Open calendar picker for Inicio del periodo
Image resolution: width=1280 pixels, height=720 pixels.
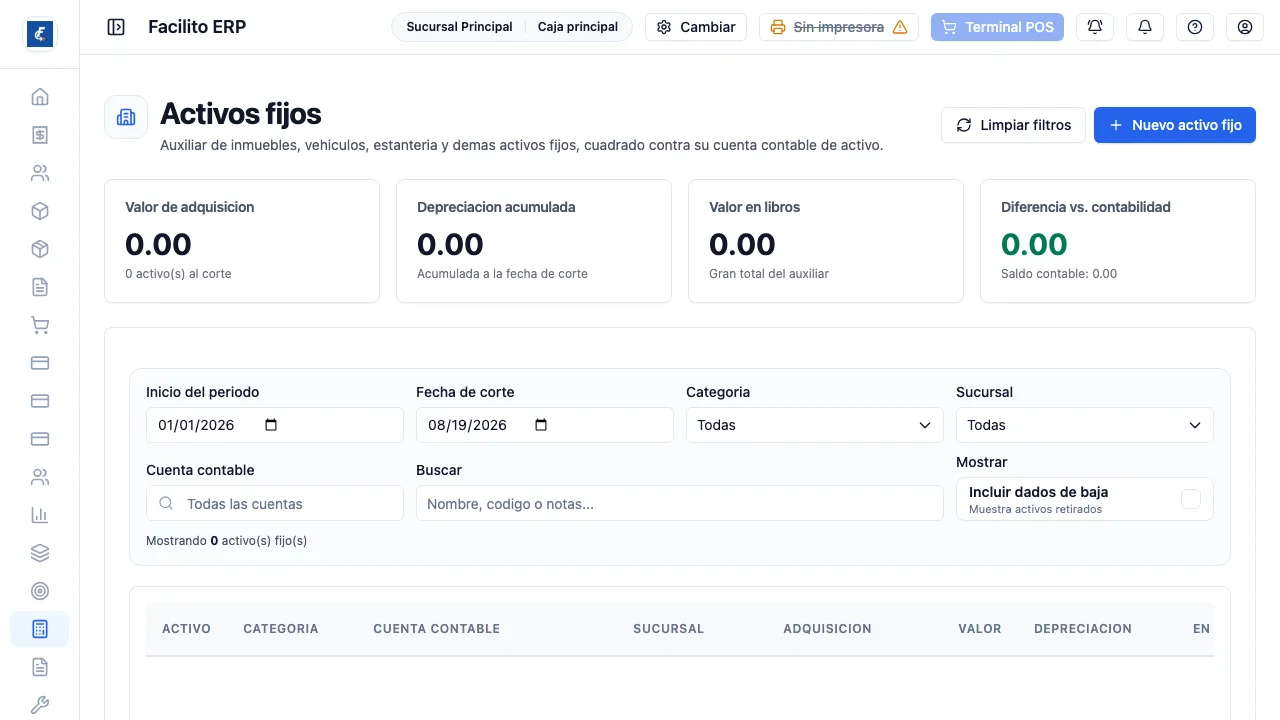(x=271, y=425)
